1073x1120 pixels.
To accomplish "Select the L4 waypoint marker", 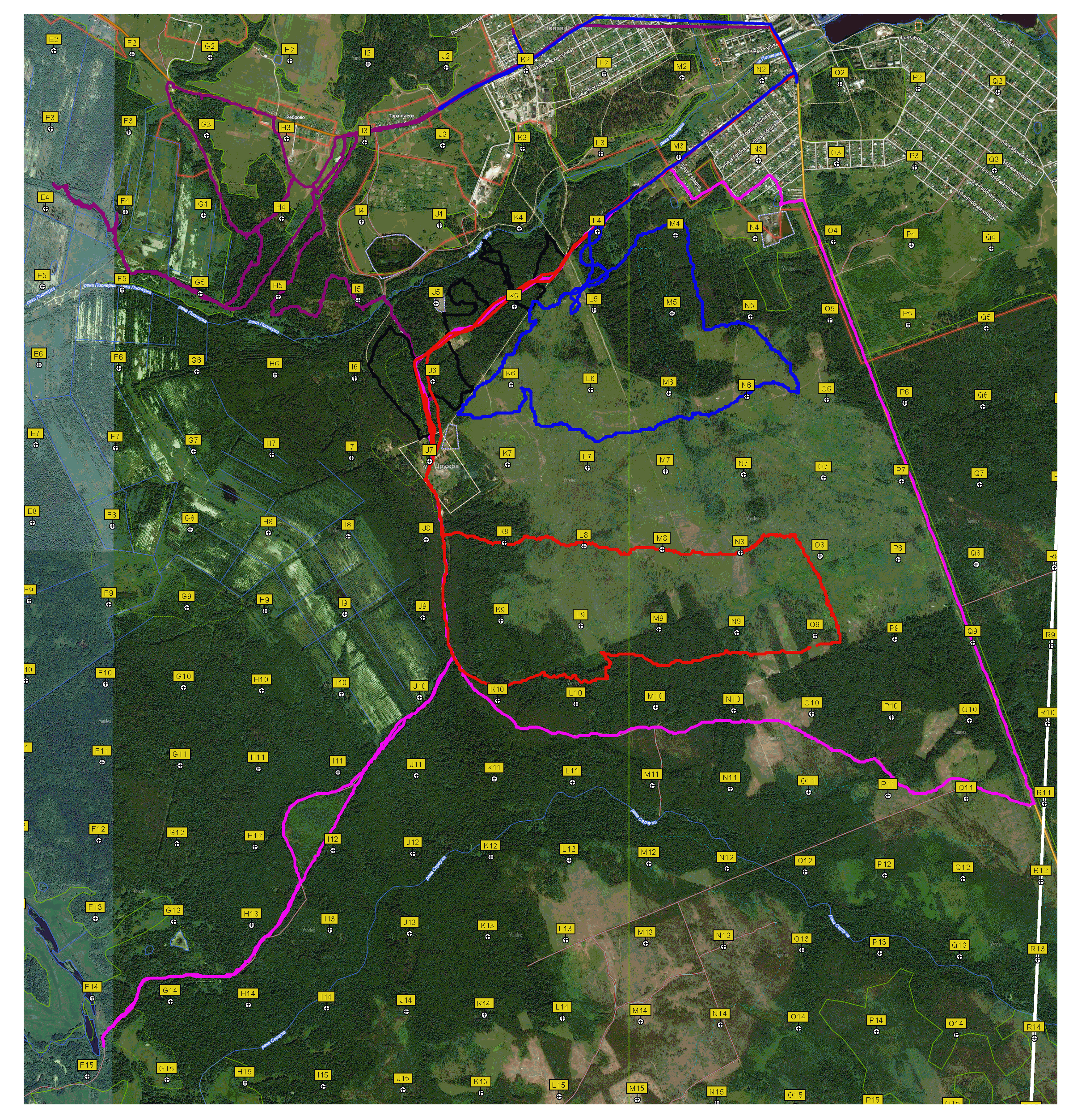I will coord(597,231).
